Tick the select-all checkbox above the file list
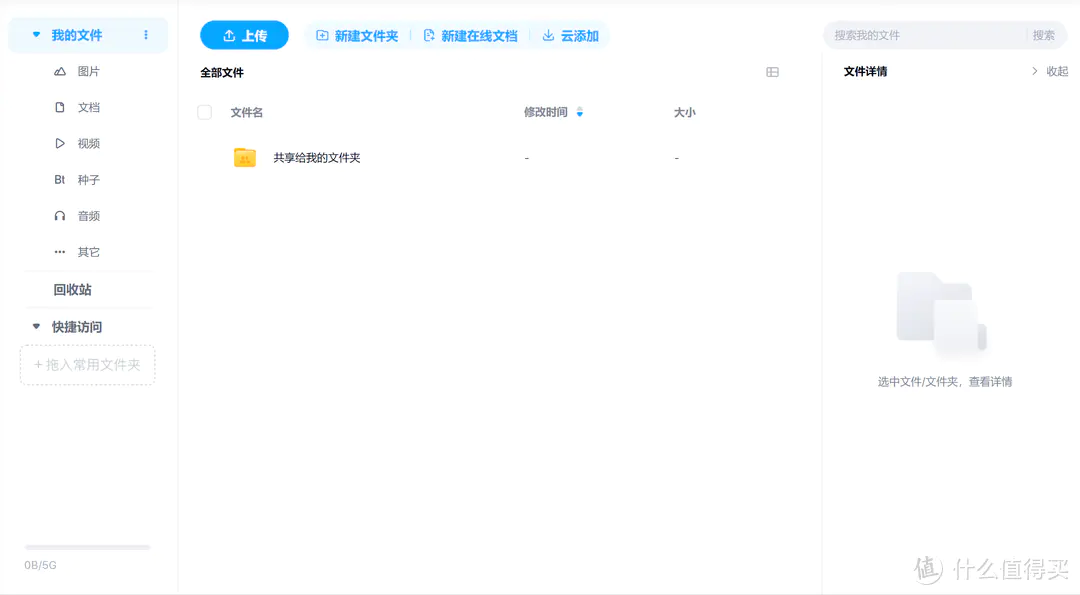This screenshot has height=595, width=1080. point(204,113)
